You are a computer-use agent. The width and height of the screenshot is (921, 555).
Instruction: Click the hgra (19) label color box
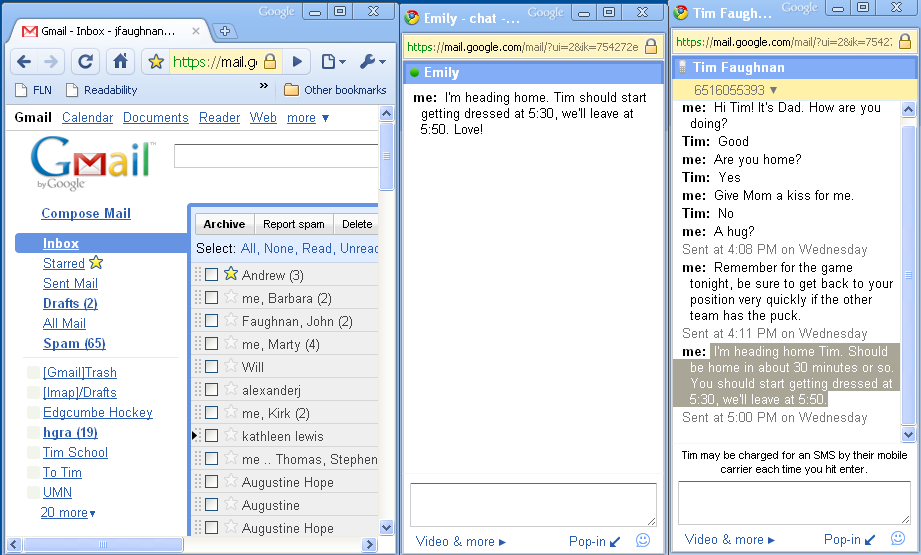pos(33,433)
